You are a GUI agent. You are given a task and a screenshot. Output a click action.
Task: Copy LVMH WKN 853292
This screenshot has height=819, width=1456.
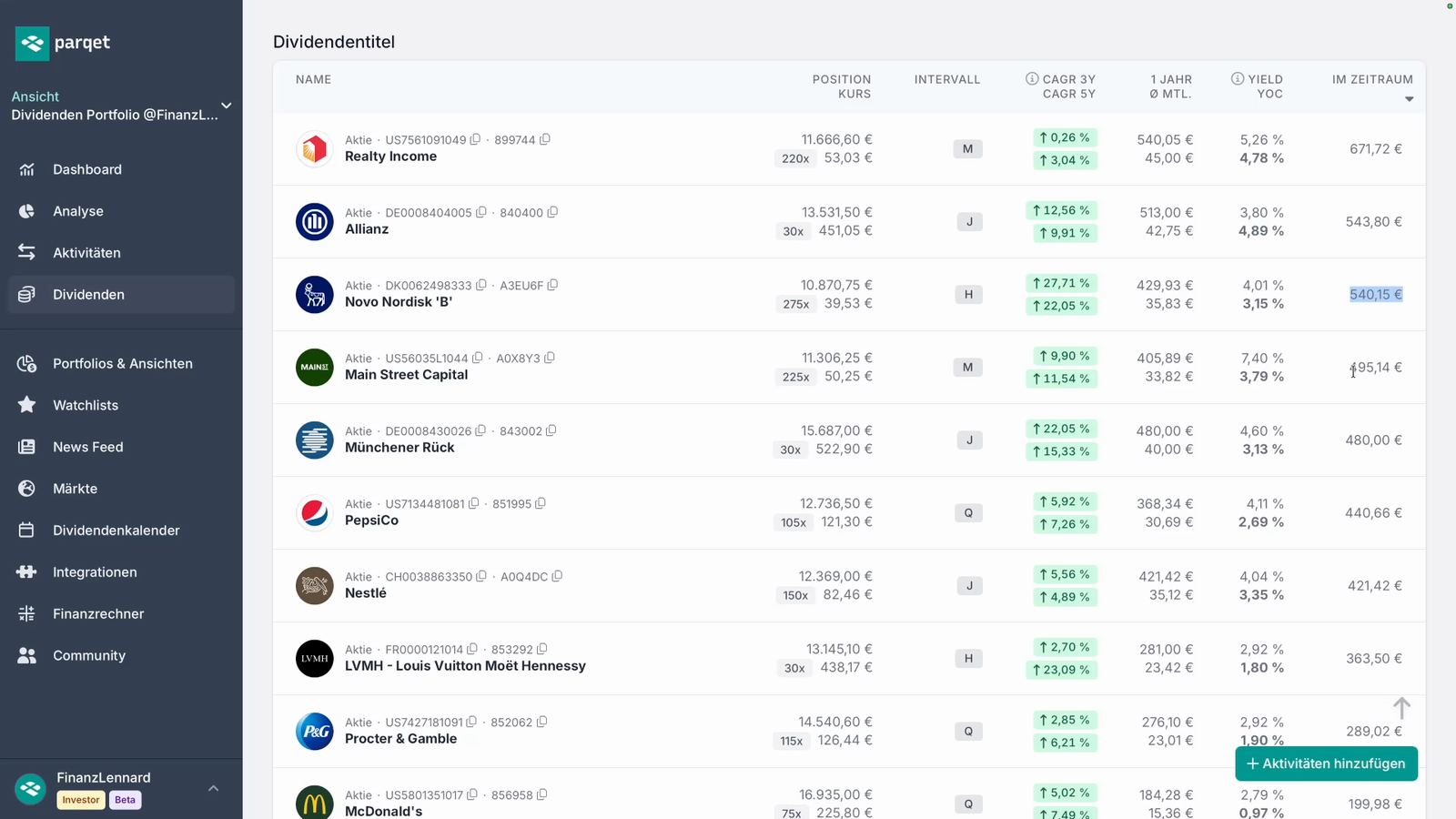(x=542, y=649)
